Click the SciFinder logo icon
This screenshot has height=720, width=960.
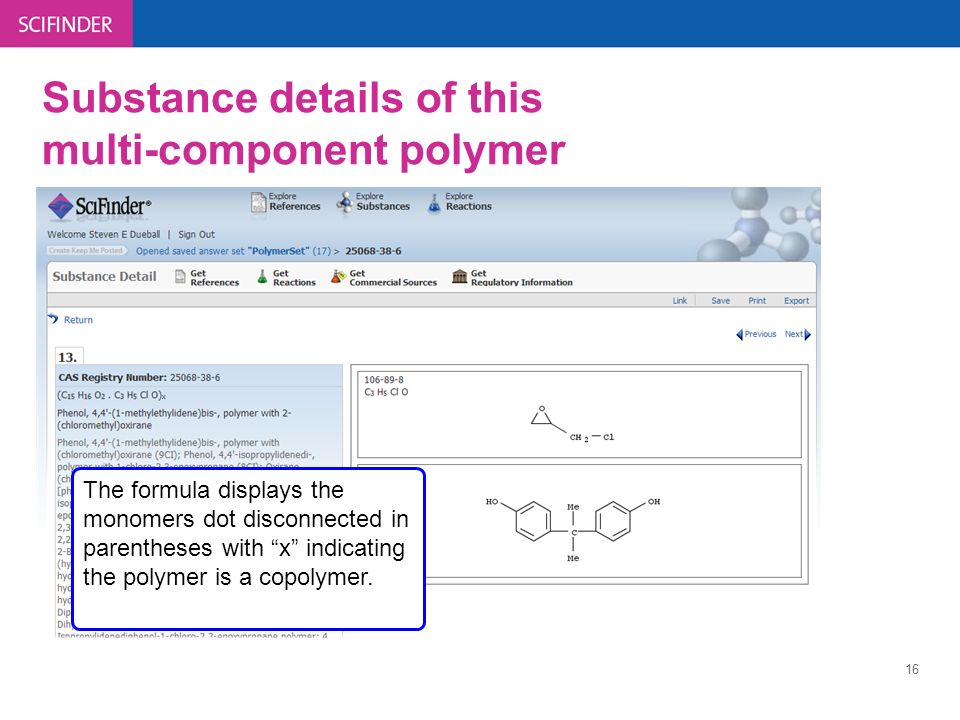click(x=61, y=206)
